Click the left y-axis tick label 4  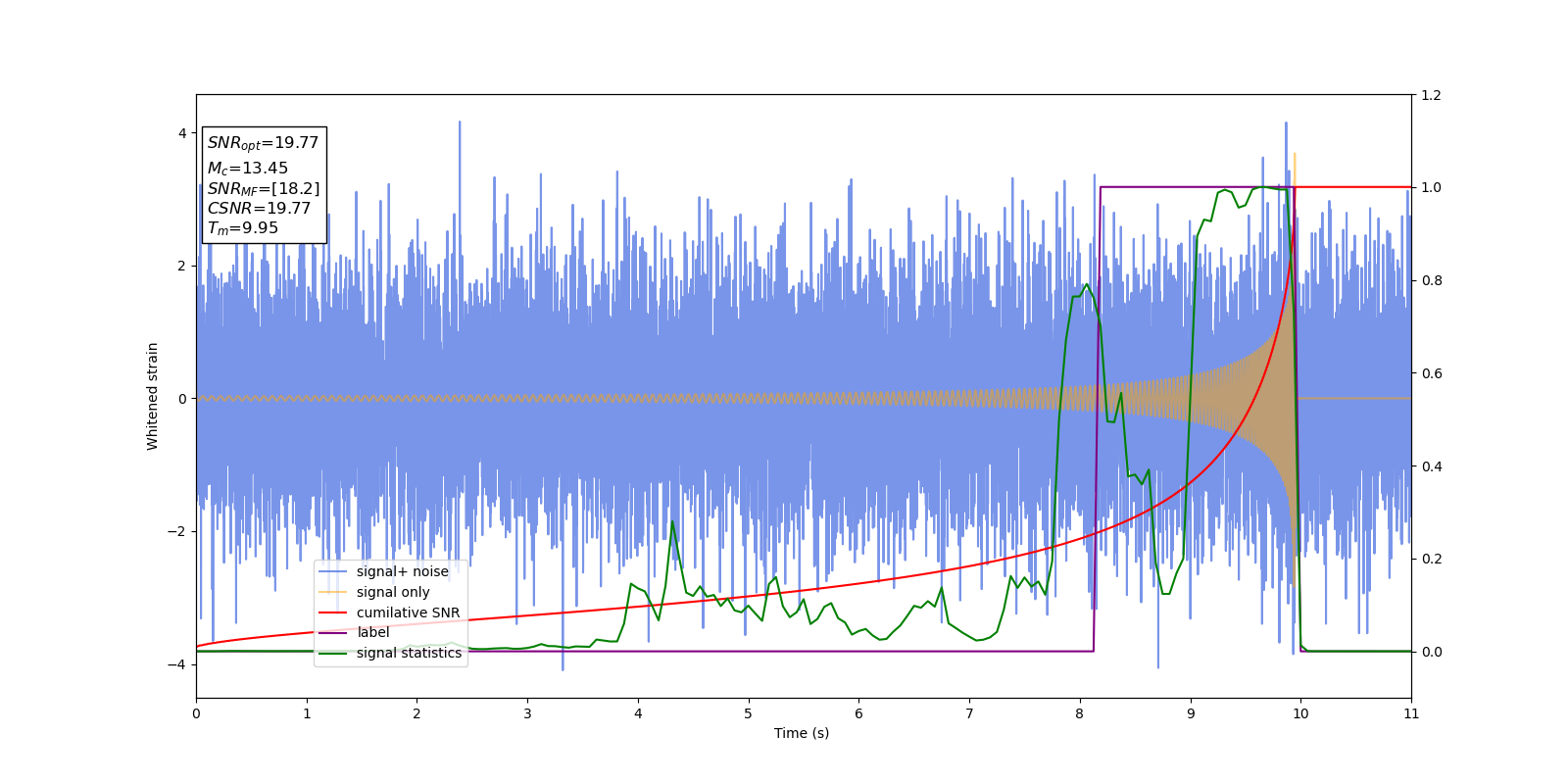(182, 133)
